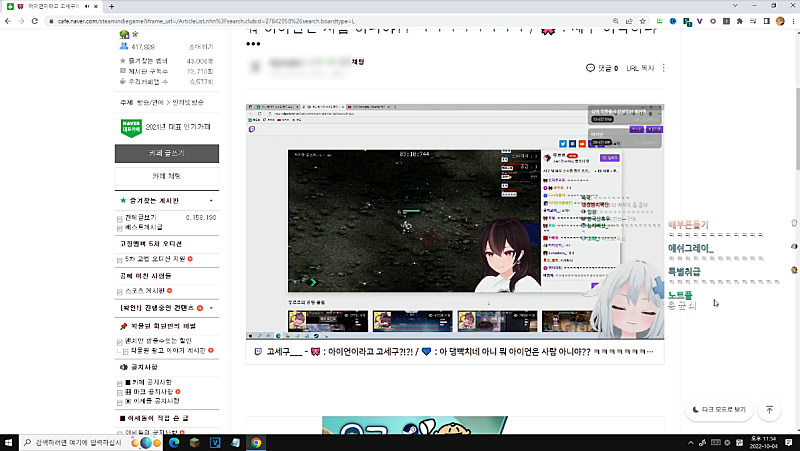Open the 베스트게시글 board link

coord(143,227)
